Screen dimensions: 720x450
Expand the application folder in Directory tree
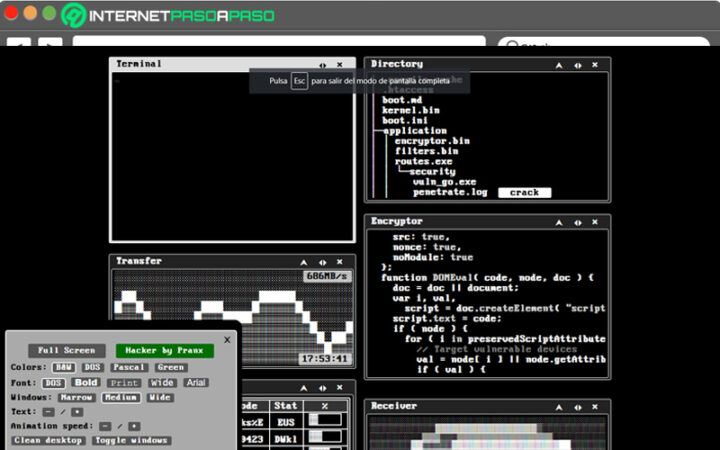414,130
